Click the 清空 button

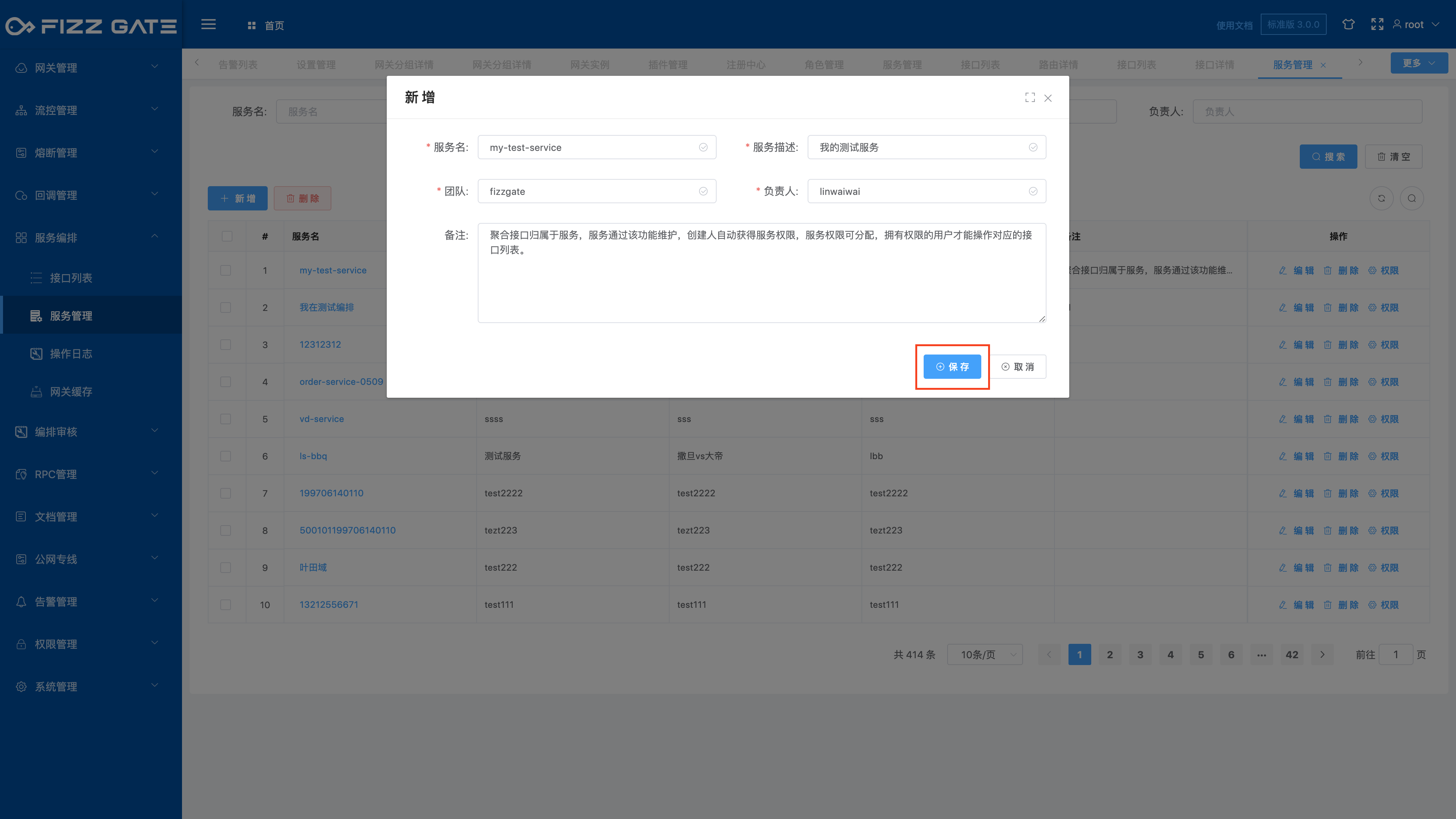[x=1393, y=157]
